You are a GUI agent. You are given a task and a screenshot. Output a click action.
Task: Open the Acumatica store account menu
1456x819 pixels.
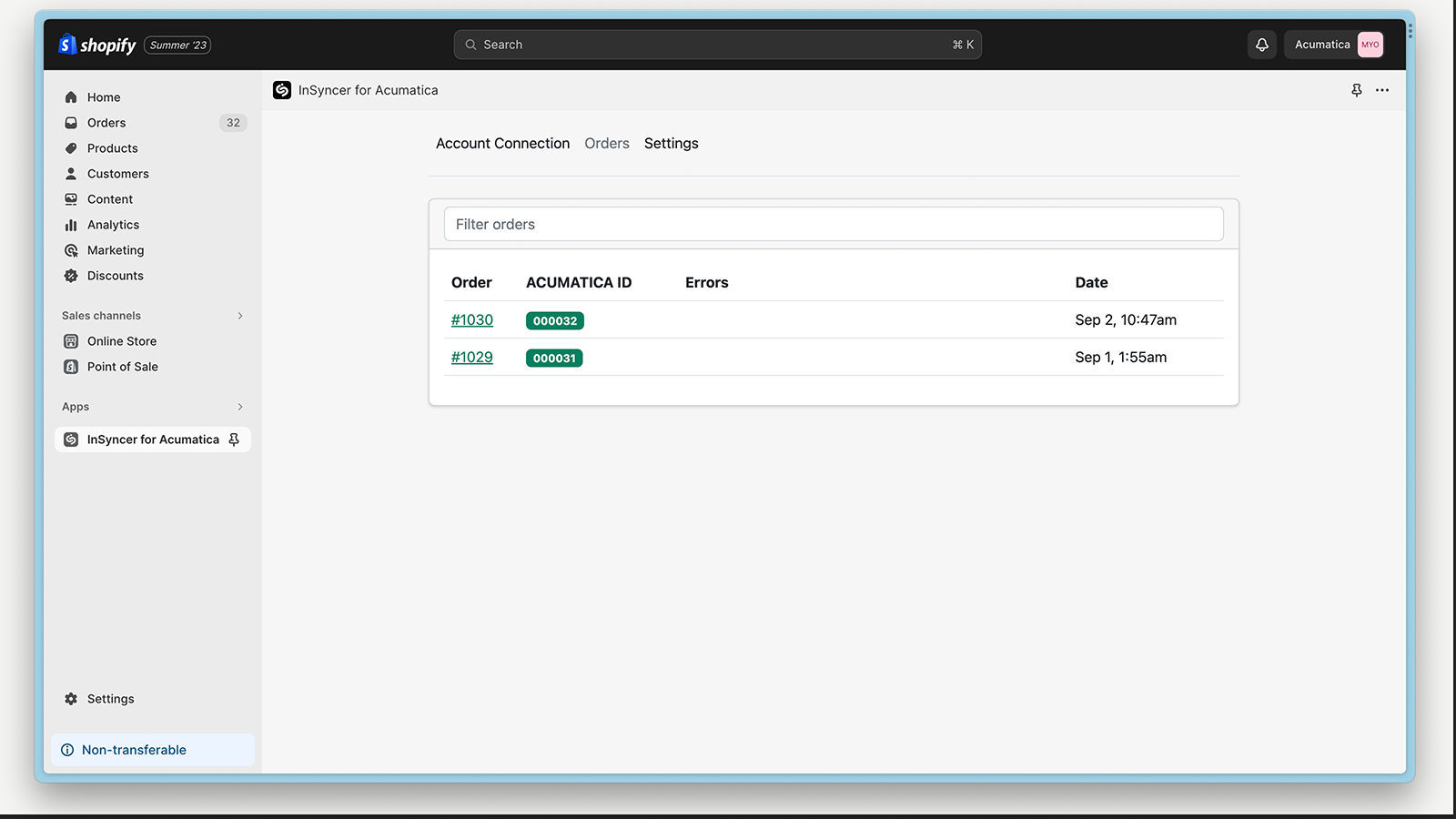[1334, 45]
